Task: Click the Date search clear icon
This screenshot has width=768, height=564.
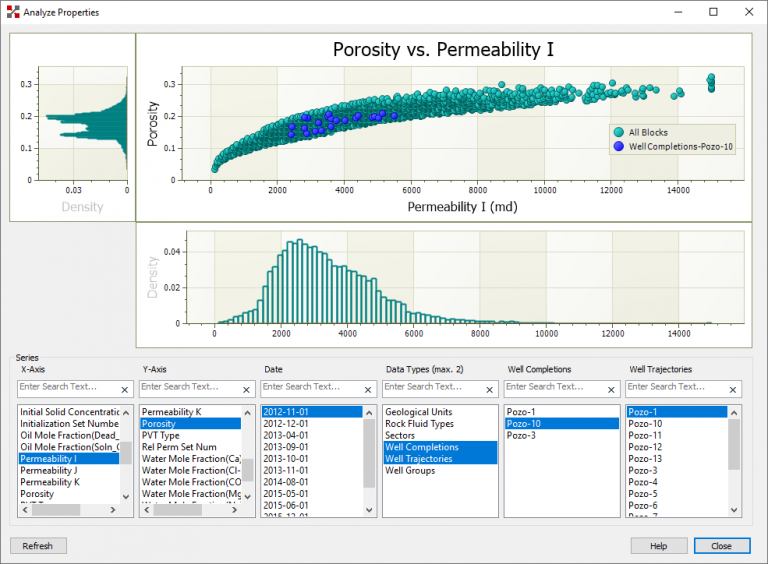Action: click(x=369, y=389)
